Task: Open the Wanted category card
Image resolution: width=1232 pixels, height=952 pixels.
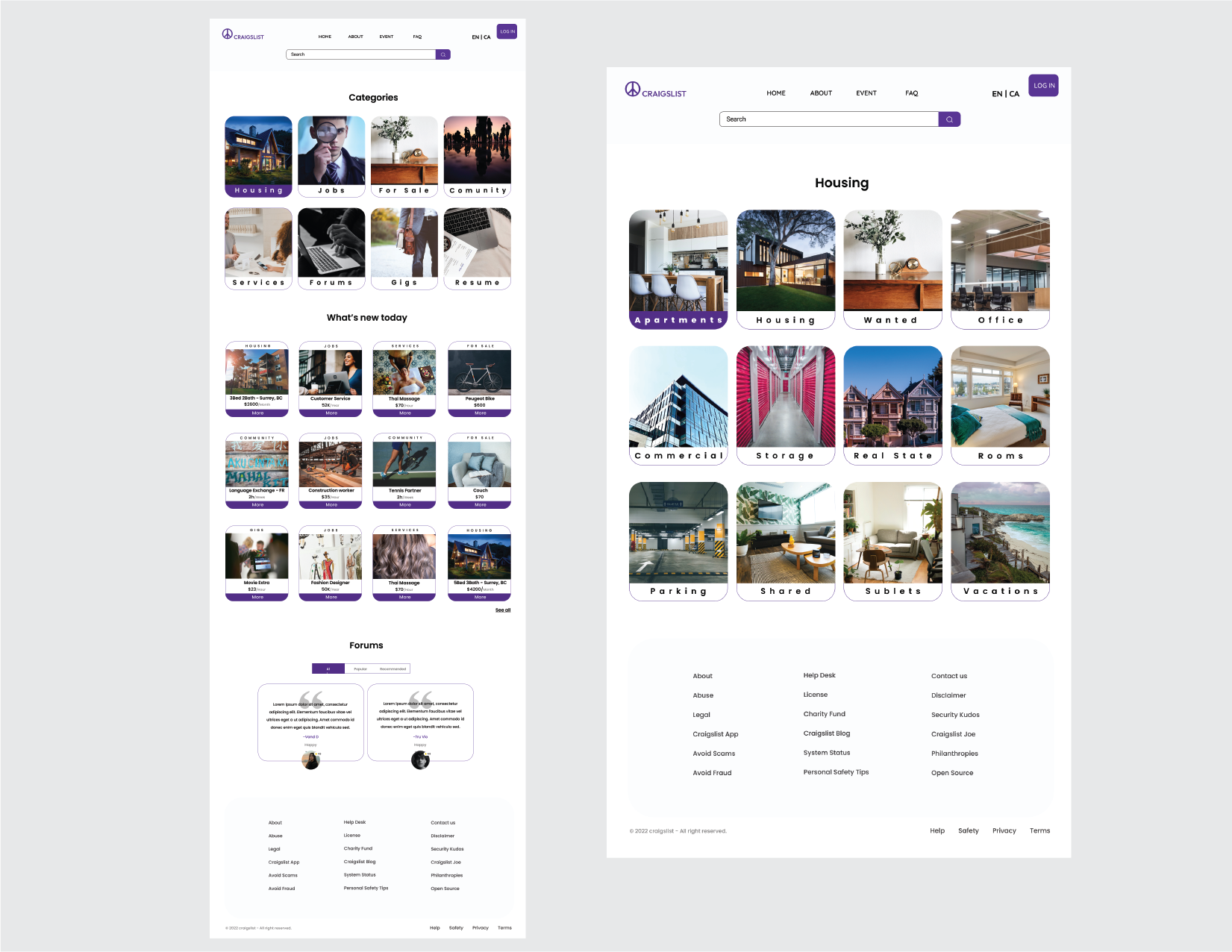Action: [893, 269]
